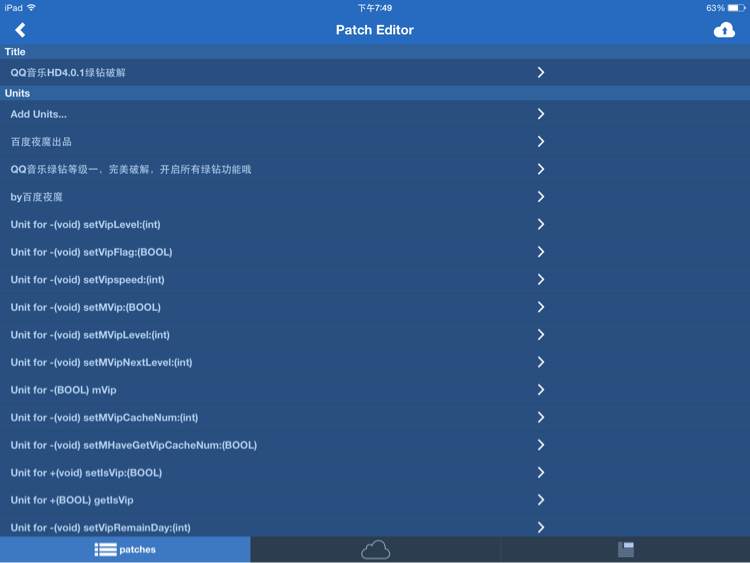Screen dimensions: 750x563
Task: Tap the 下午7:49 clock in status bar
Action: pyautogui.click(x=375, y=8)
